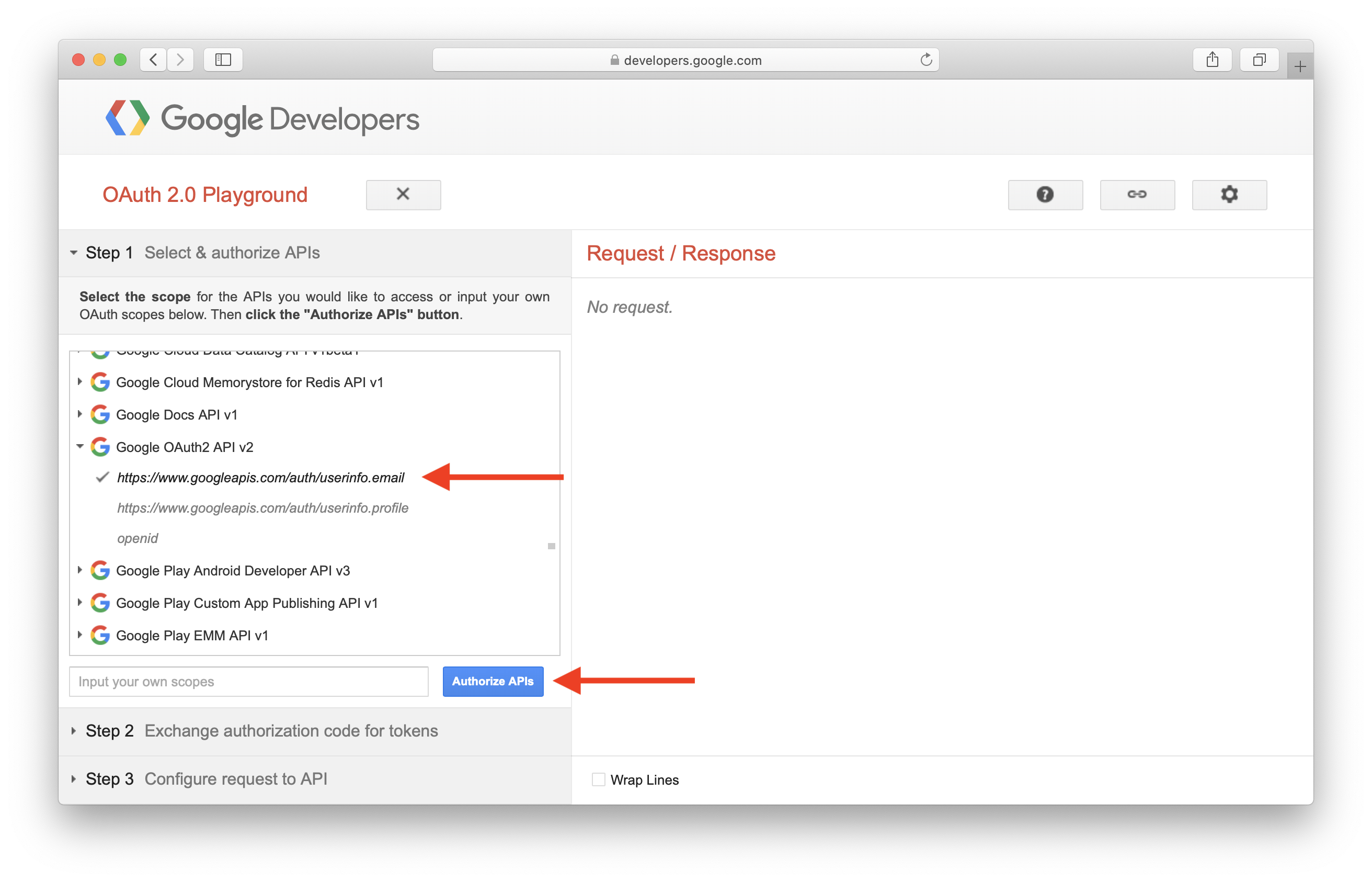Click the link/chain icon button

pos(1136,194)
